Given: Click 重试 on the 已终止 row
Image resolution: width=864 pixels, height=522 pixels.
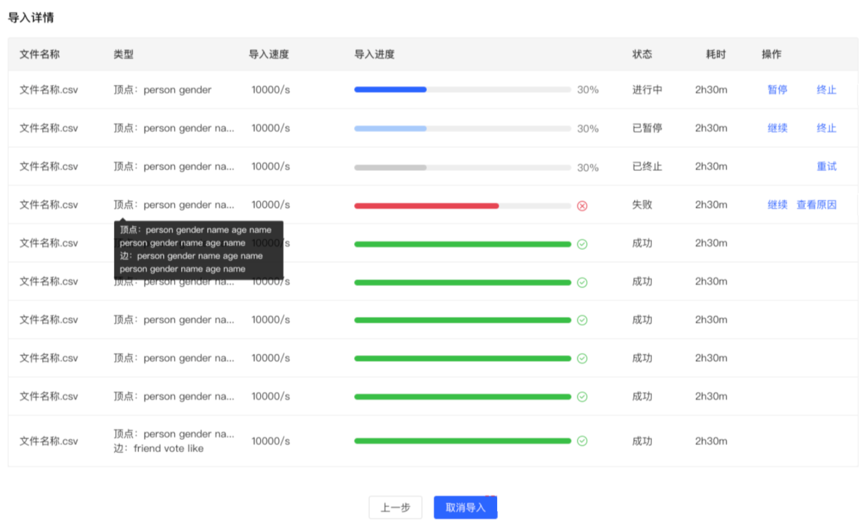Looking at the screenshot, I should [x=826, y=167].
